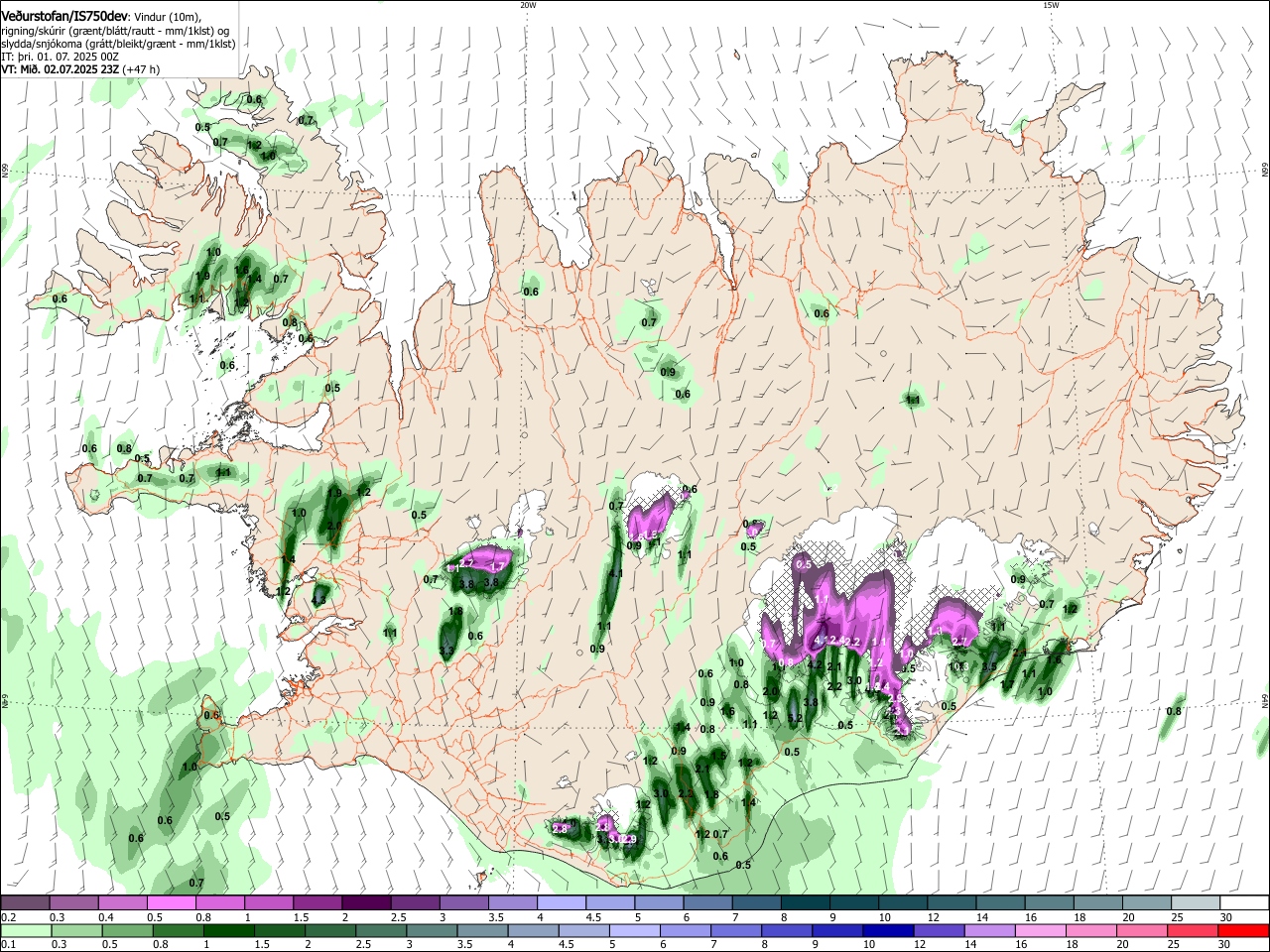Pick the slate blue 6 swatch in upper legend
Viewport: 1270px width, 952px height.
708,903
